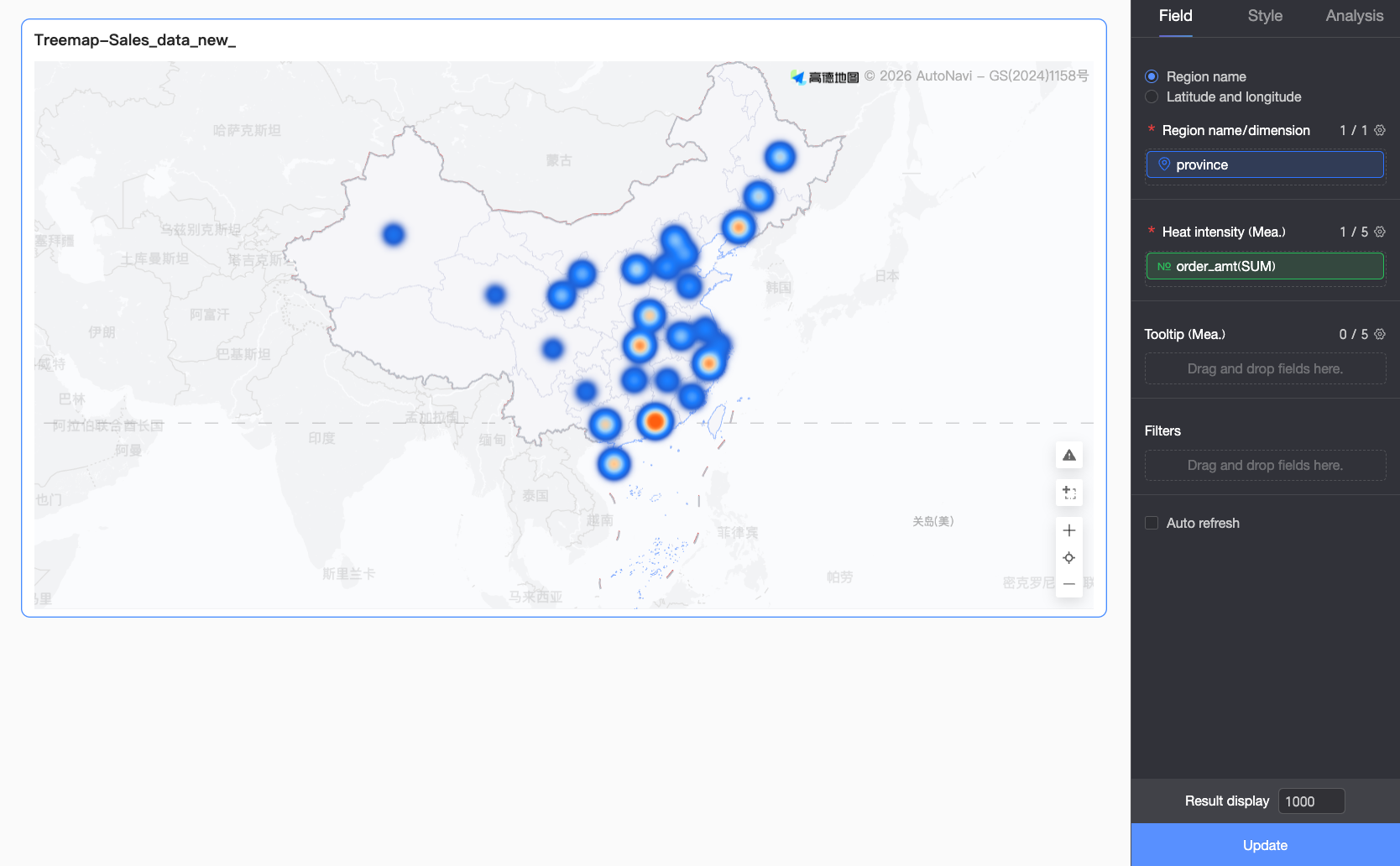Click the Filters drag and drop area
This screenshot has width=1400, height=866.
click(1265, 465)
